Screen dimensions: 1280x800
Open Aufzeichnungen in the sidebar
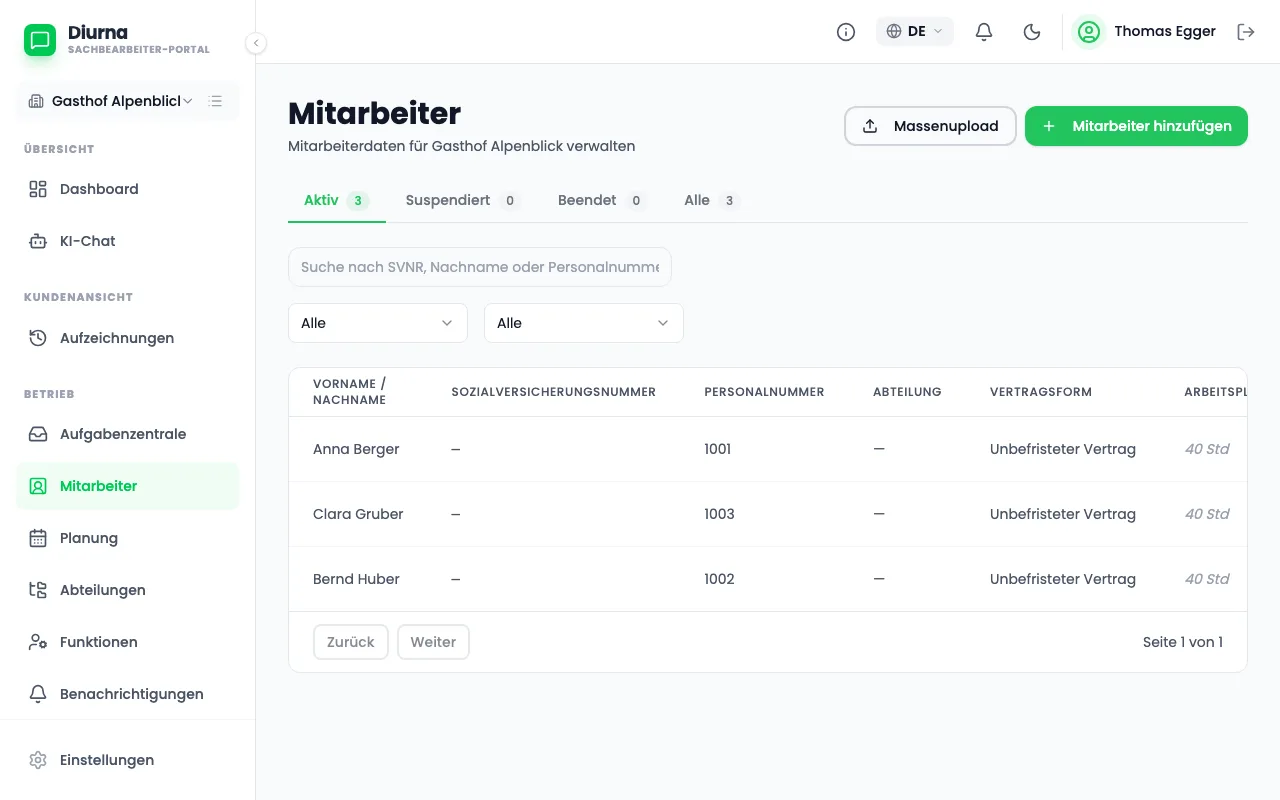coord(128,338)
